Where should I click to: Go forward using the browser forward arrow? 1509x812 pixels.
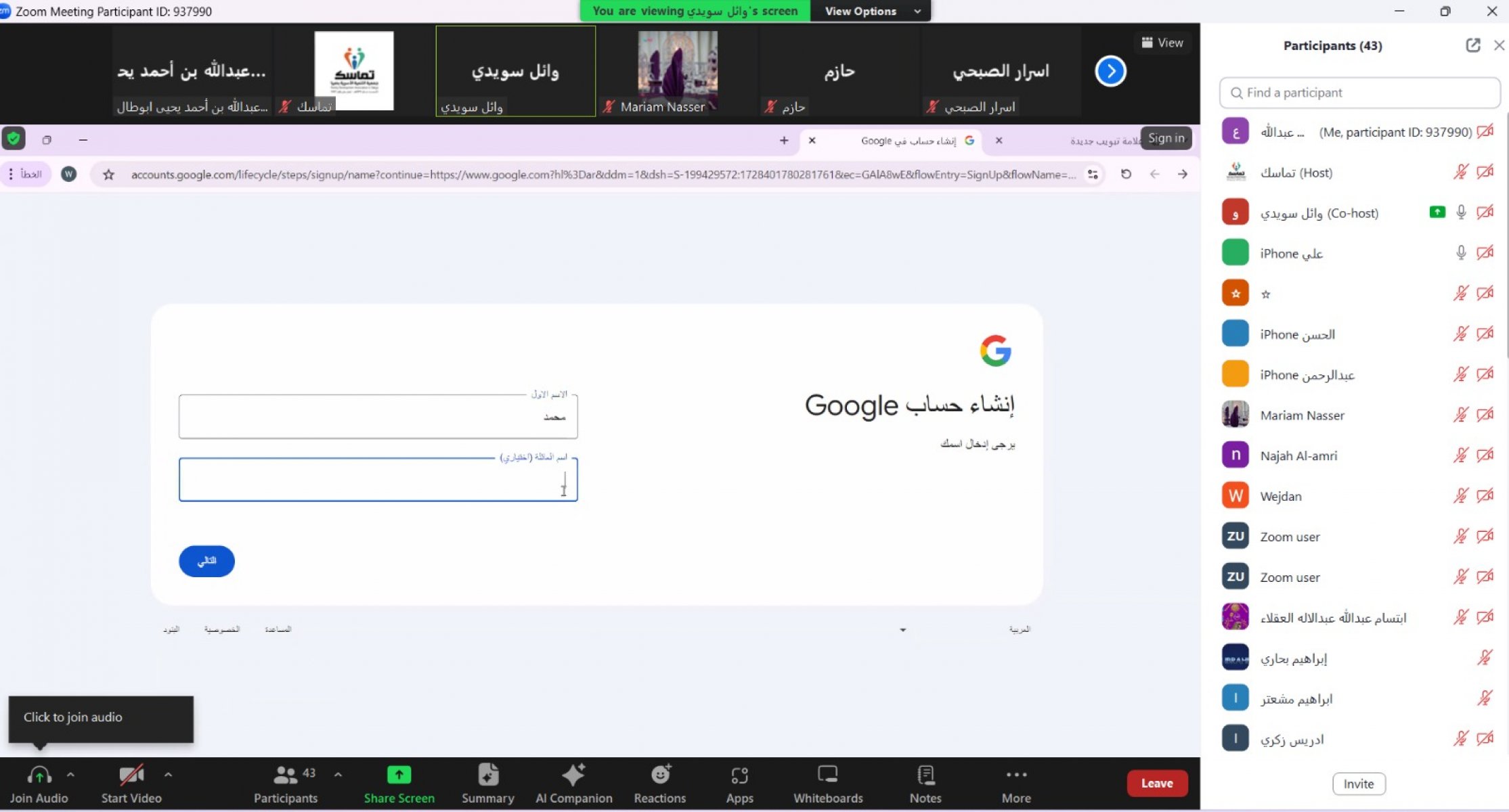point(1182,174)
